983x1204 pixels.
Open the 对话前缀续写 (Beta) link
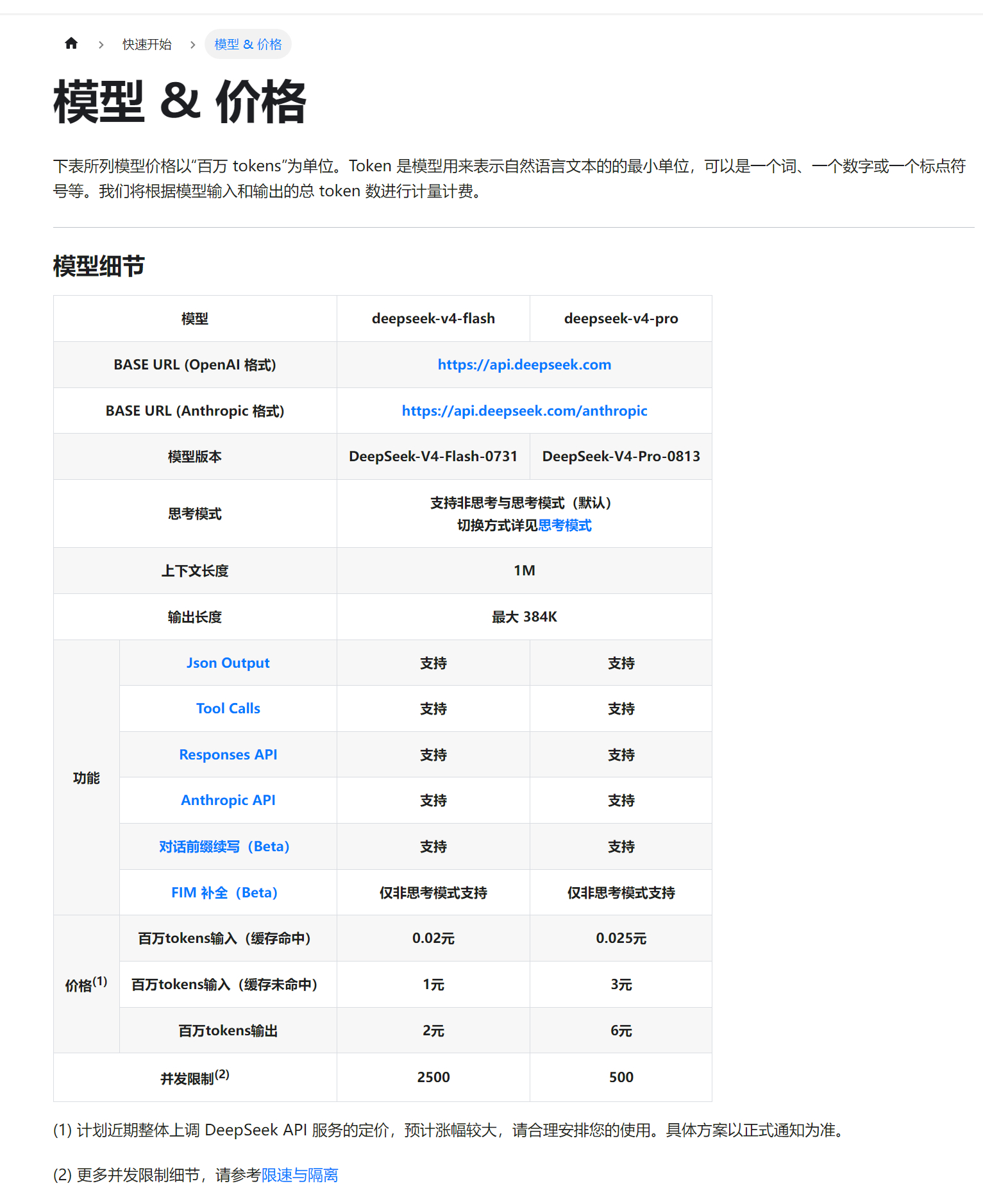224,847
